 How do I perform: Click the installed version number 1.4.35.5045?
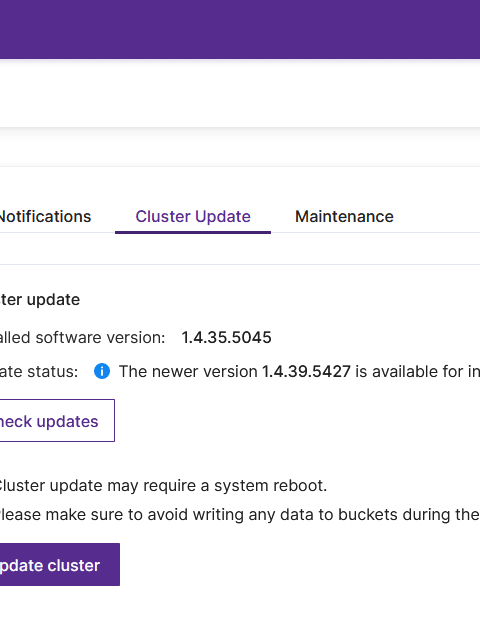[227, 338]
